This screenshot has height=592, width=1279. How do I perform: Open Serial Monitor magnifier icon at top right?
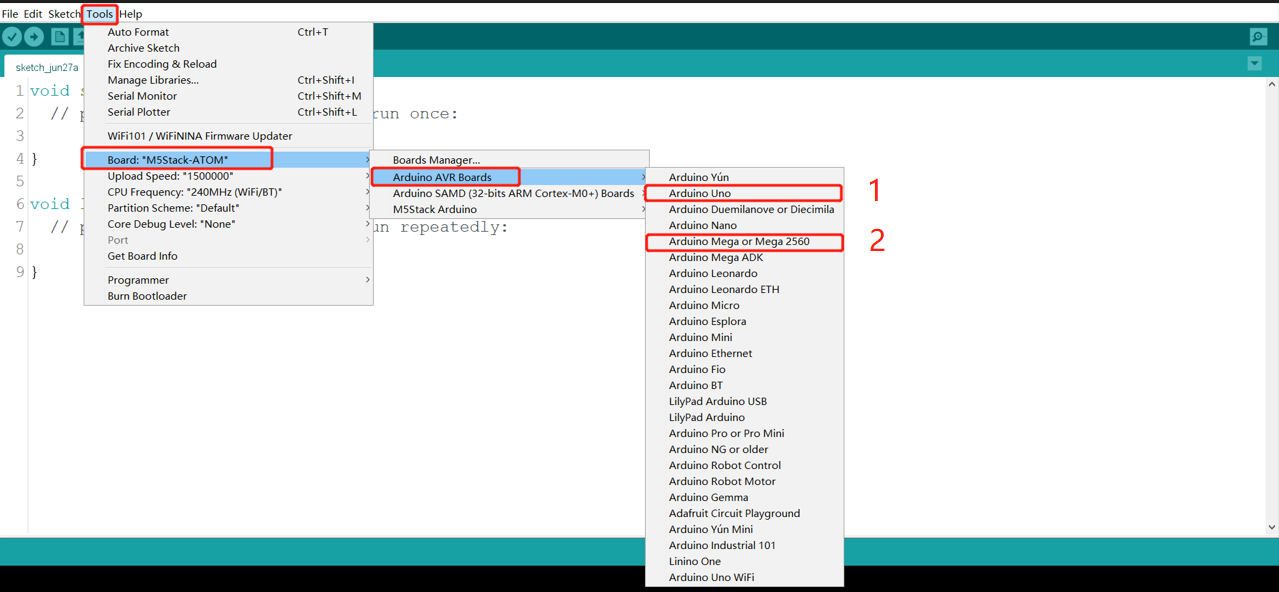(x=1258, y=37)
